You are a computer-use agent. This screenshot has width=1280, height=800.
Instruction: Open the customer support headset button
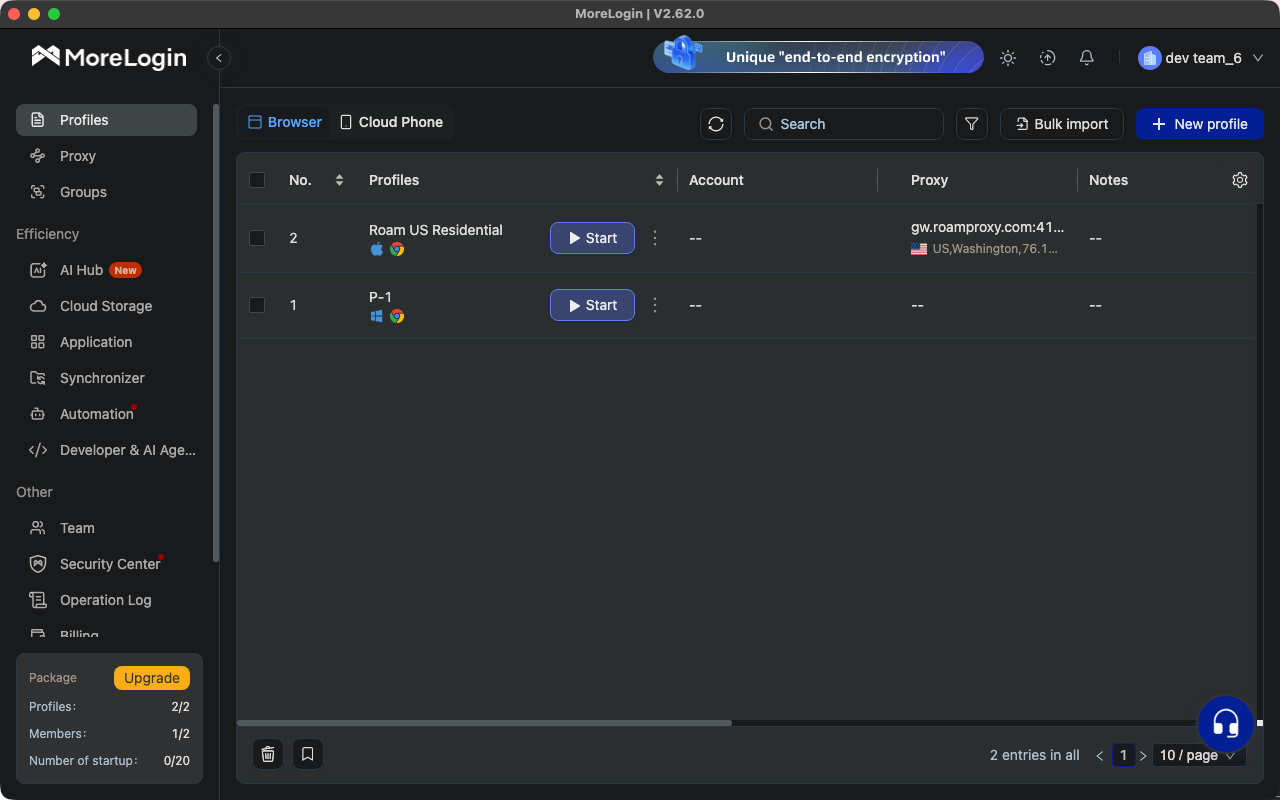coord(1226,724)
